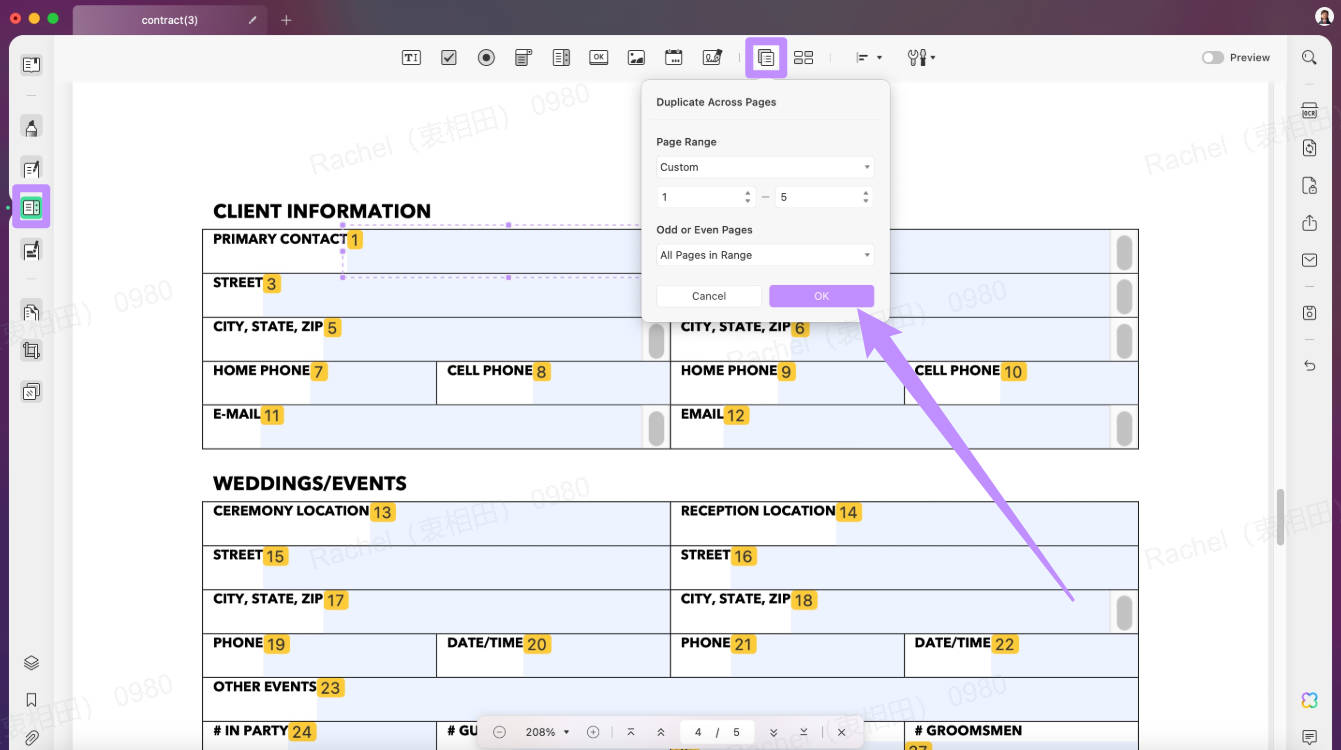Select the Date Field form tool

pos(674,58)
